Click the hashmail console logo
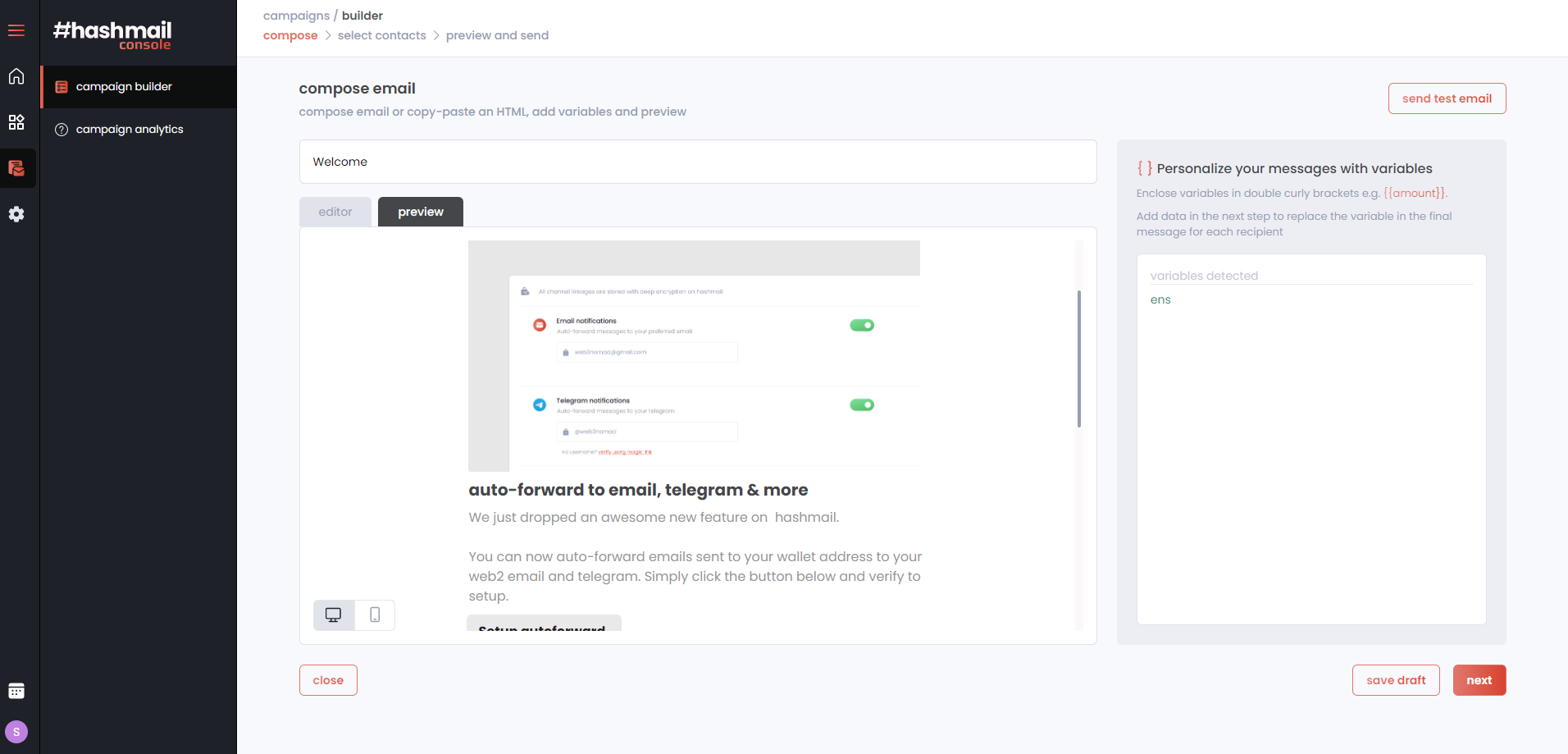 pyautogui.click(x=112, y=35)
